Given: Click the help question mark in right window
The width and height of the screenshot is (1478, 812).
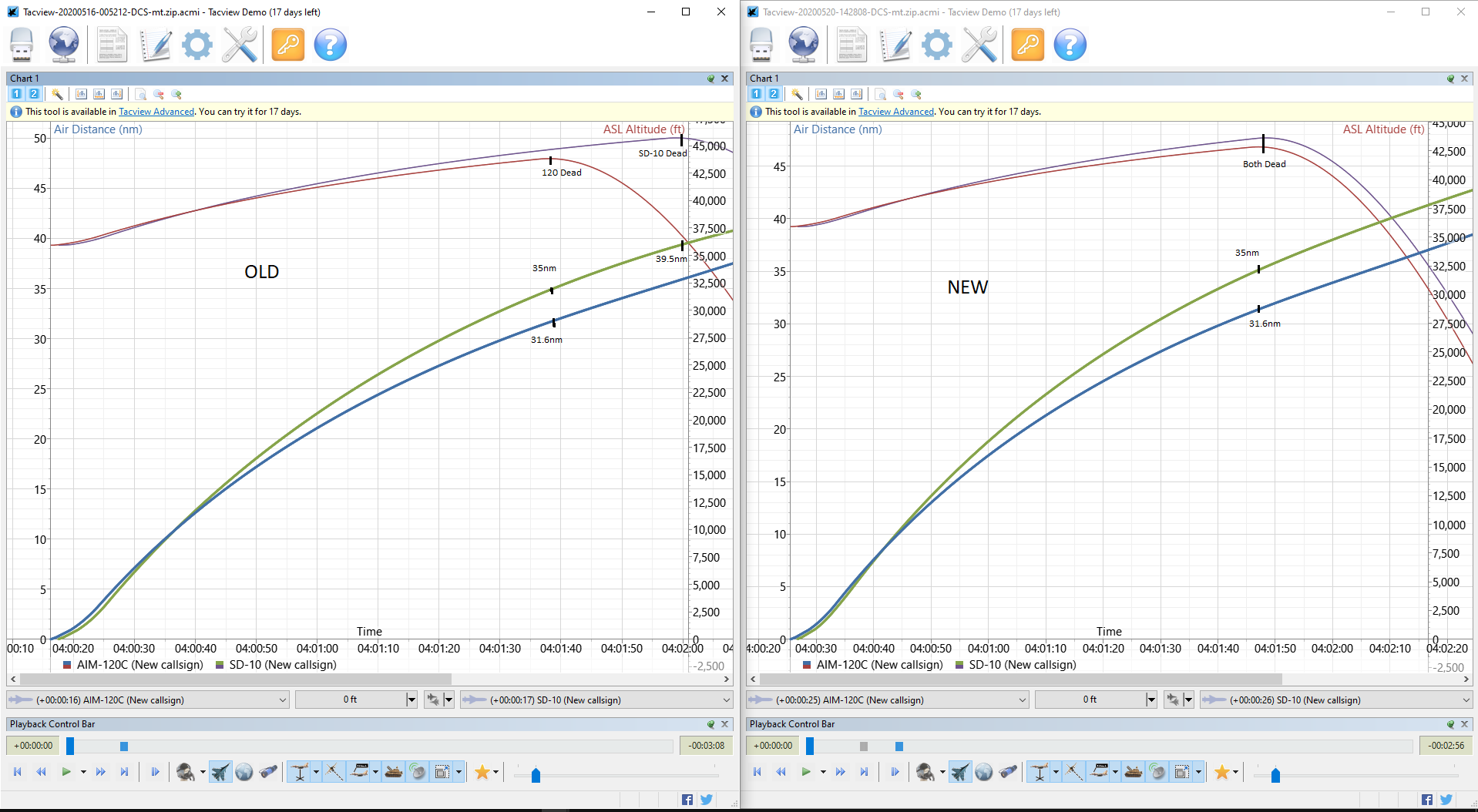Looking at the screenshot, I should coord(1070,45).
